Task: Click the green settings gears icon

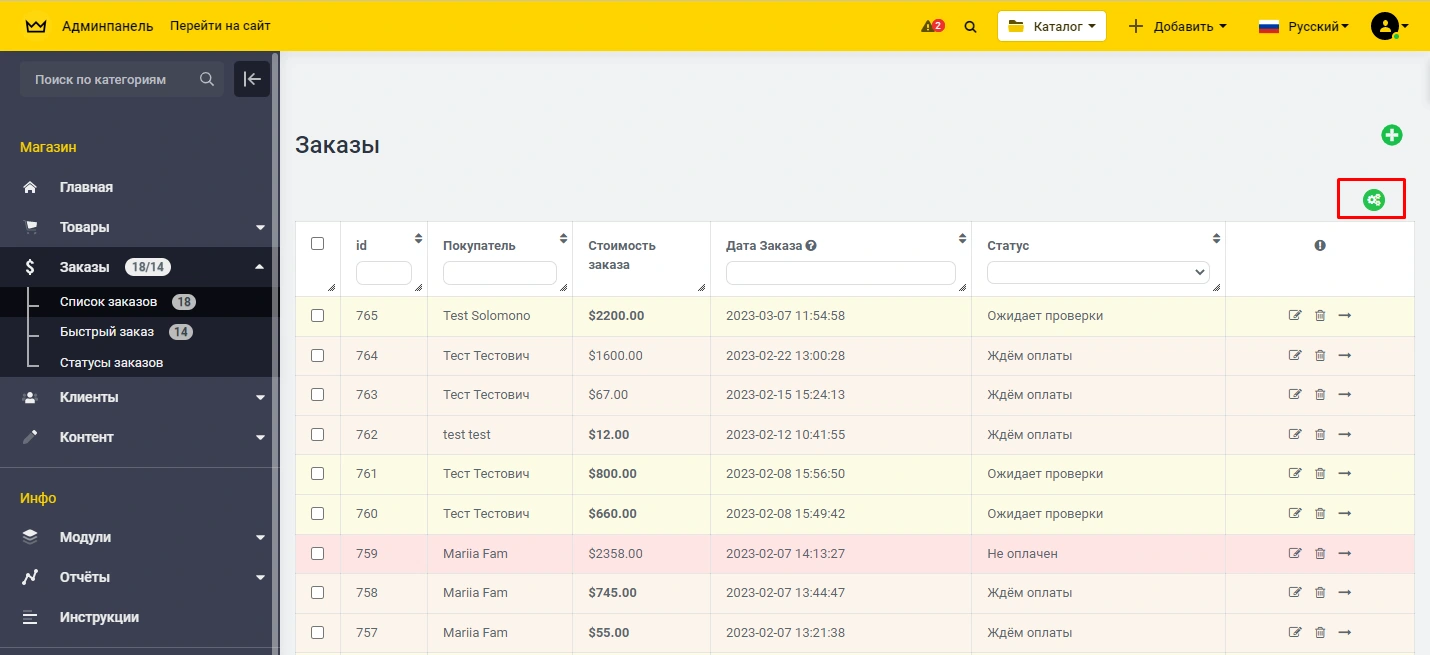Action: [x=1374, y=200]
